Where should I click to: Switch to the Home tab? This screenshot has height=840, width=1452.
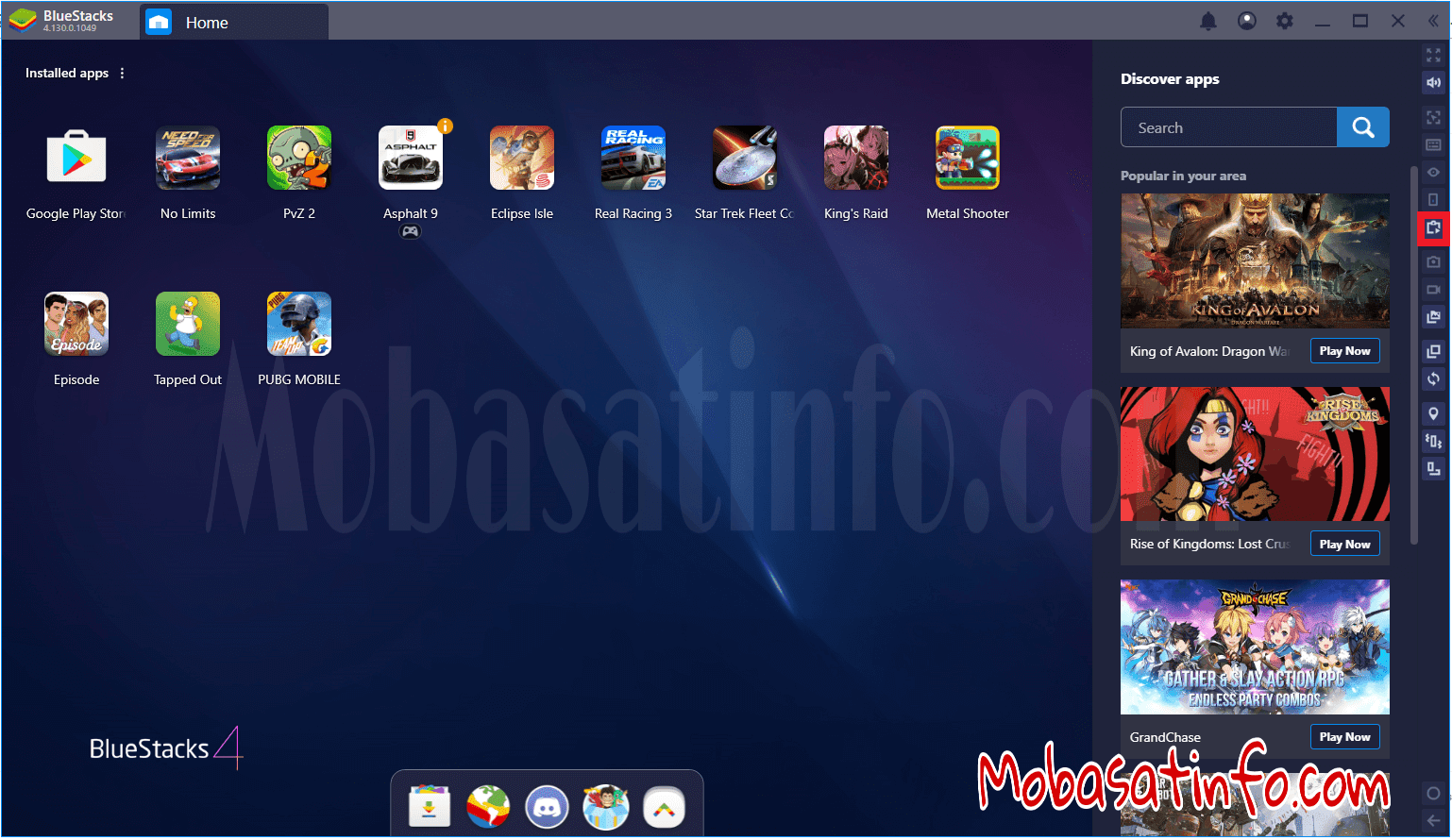point(234,23)
